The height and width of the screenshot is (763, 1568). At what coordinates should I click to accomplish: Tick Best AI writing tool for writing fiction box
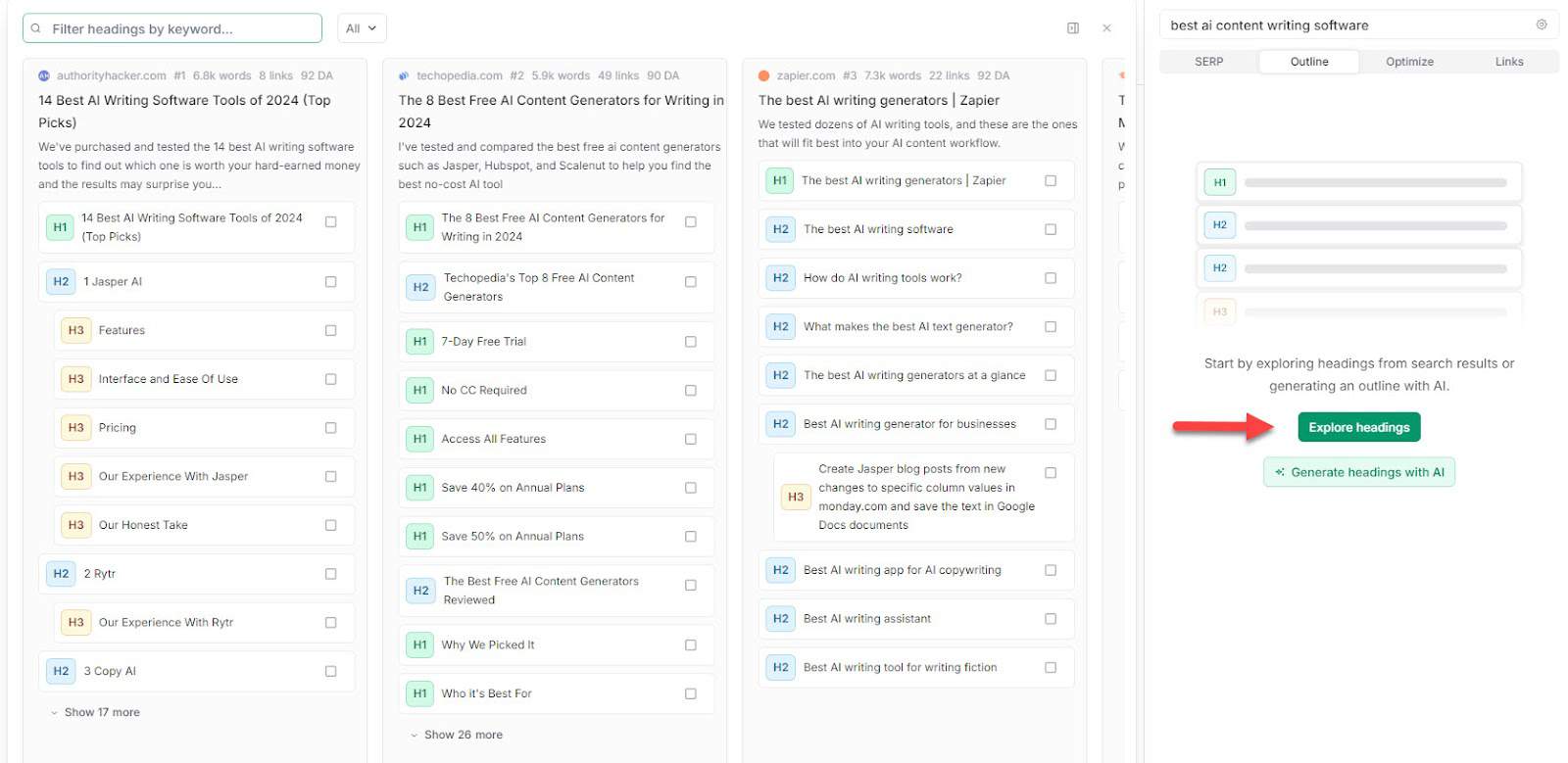(1051, 668)
